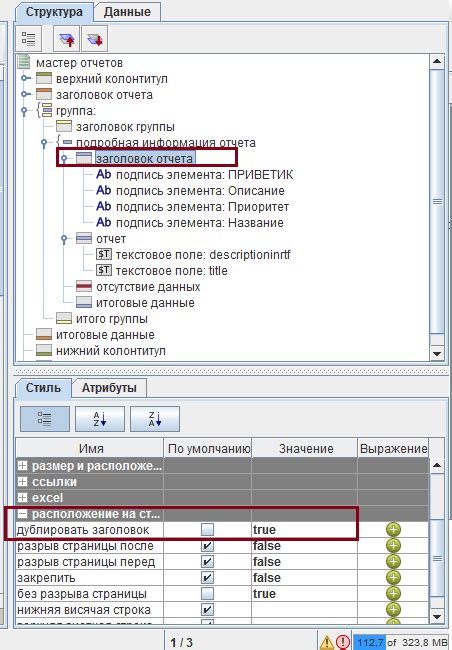This screenshot has width=452, height=650.
Task: Click the properties table scroll-down arrow
Action: (x=437, y=617)
